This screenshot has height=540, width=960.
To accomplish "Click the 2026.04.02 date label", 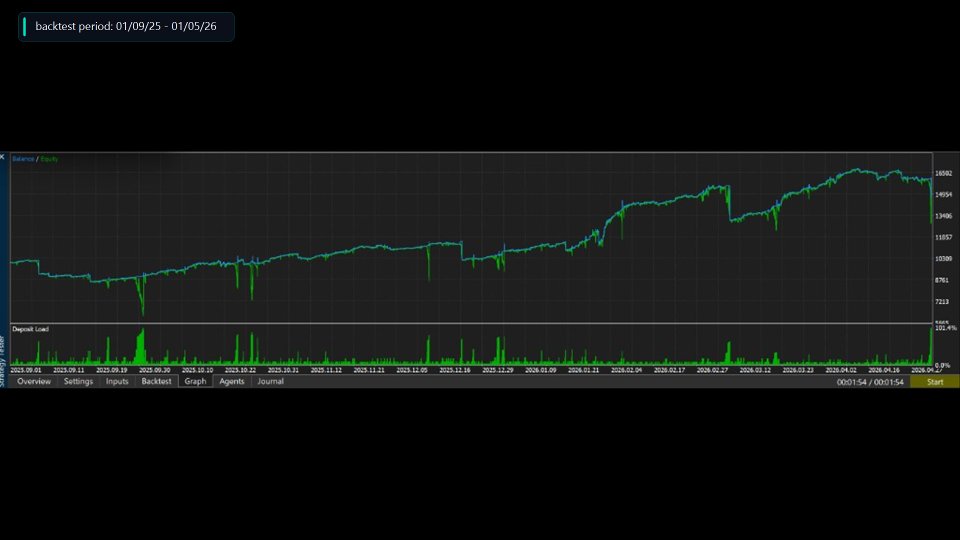I will (x=841, y=370).
